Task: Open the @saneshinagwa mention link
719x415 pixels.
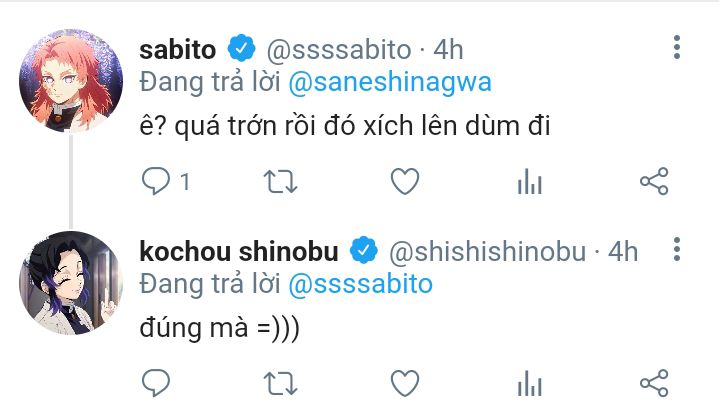Action: [x=390, y=82]
